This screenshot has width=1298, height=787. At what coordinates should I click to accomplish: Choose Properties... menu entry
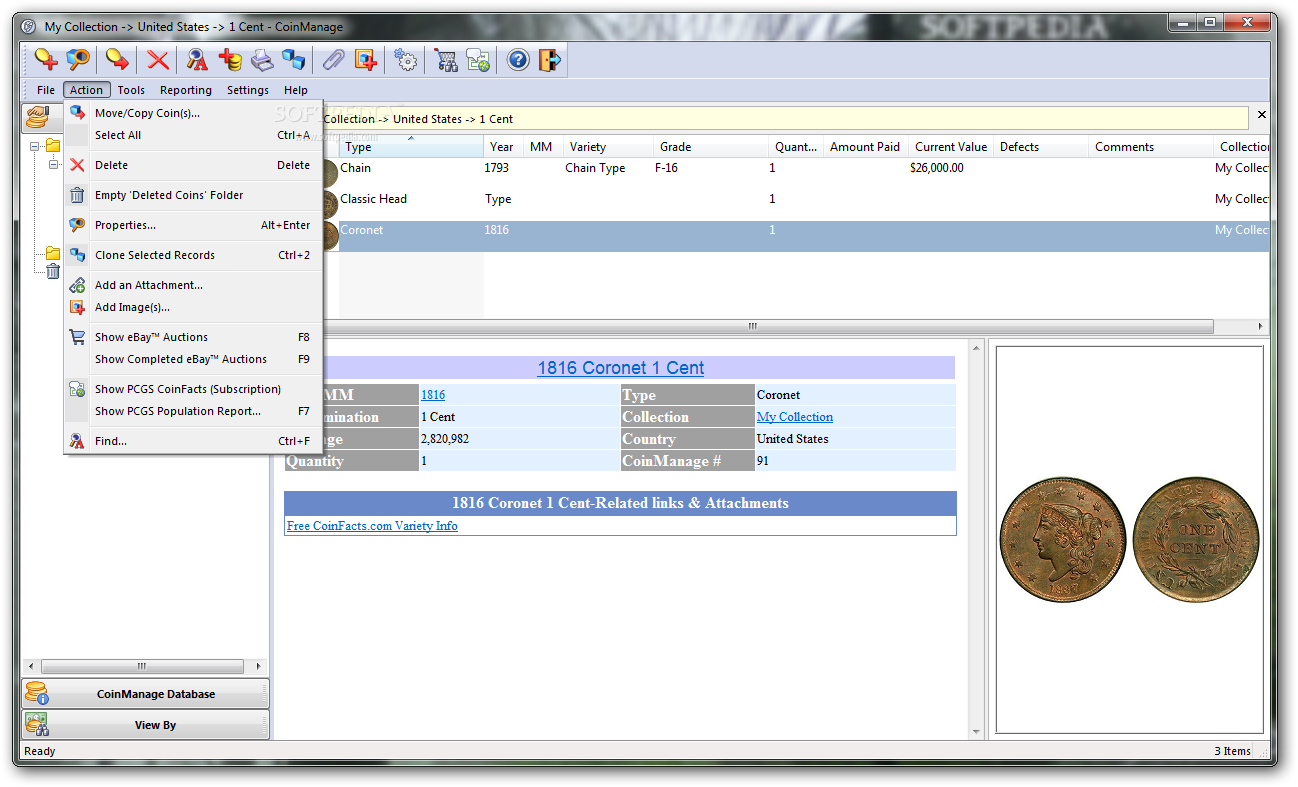193,225
